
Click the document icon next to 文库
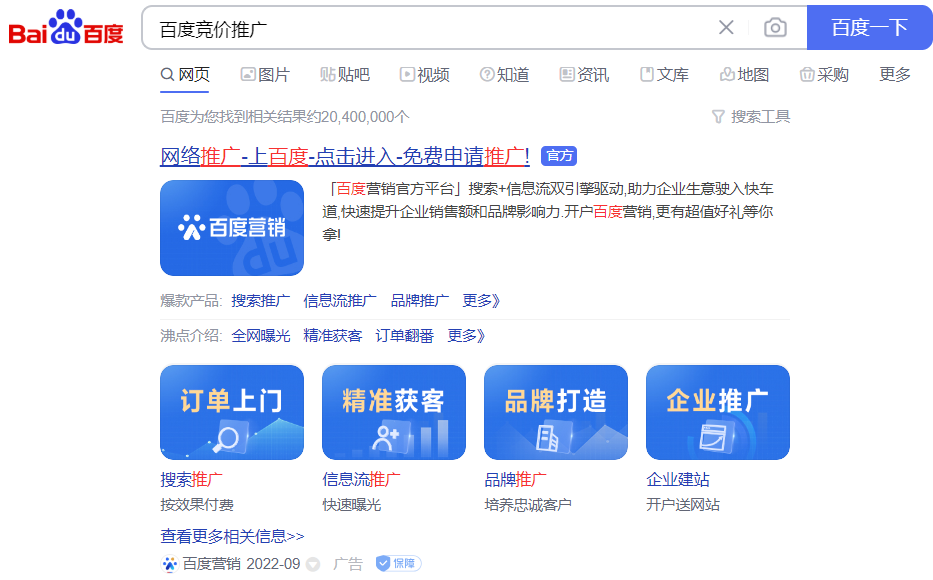(x=646, y=75)
